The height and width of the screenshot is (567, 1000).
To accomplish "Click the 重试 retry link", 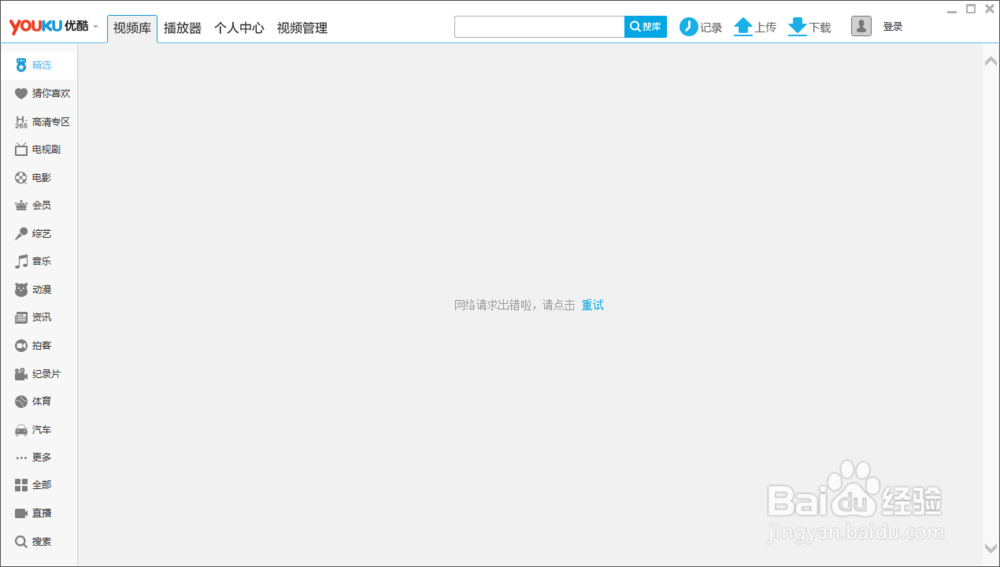I will pyautogui.click(x=592, y=305).
